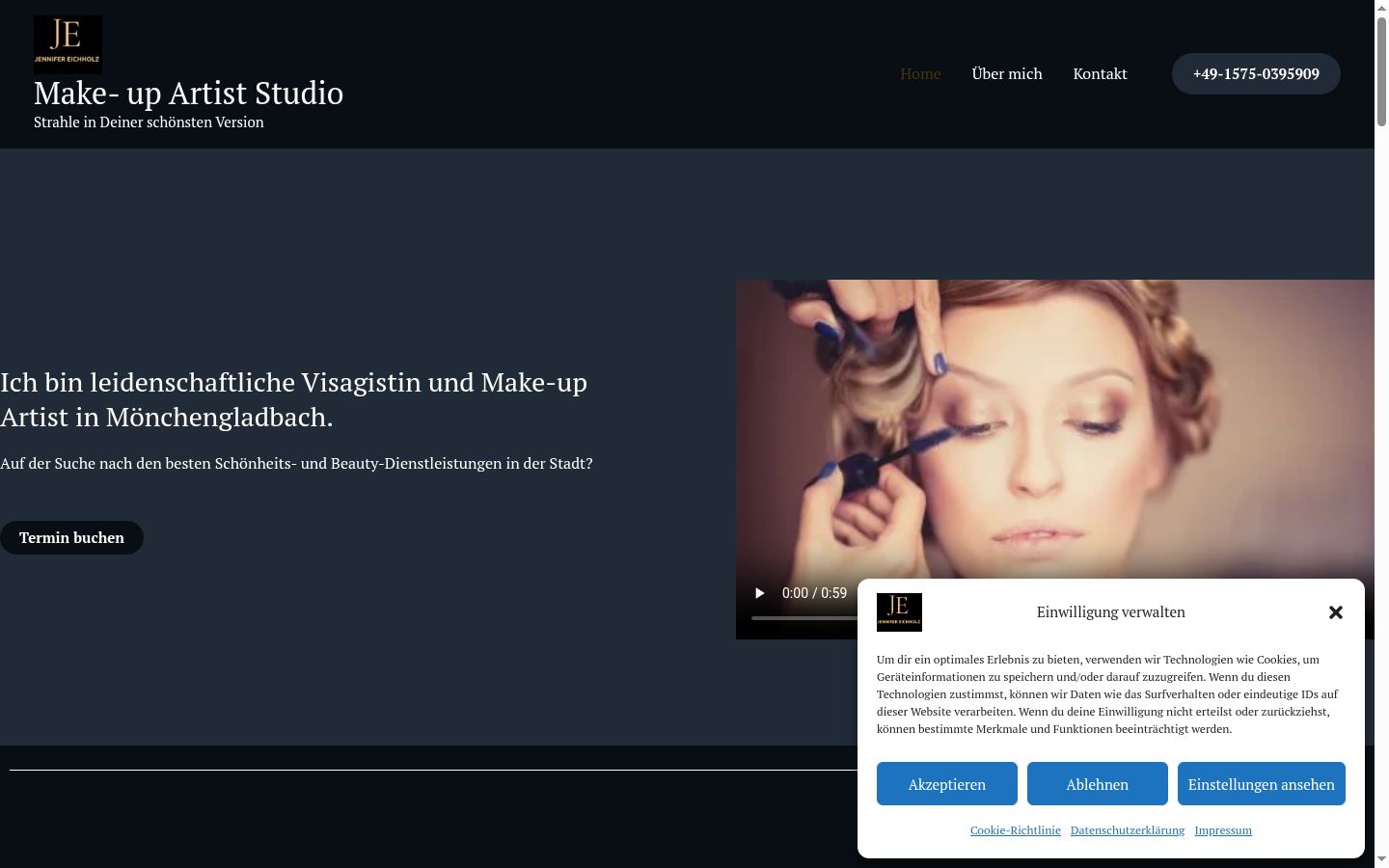Click the scrollbar down arrow
1389x868 pixels.
(x=1381, y=859)
